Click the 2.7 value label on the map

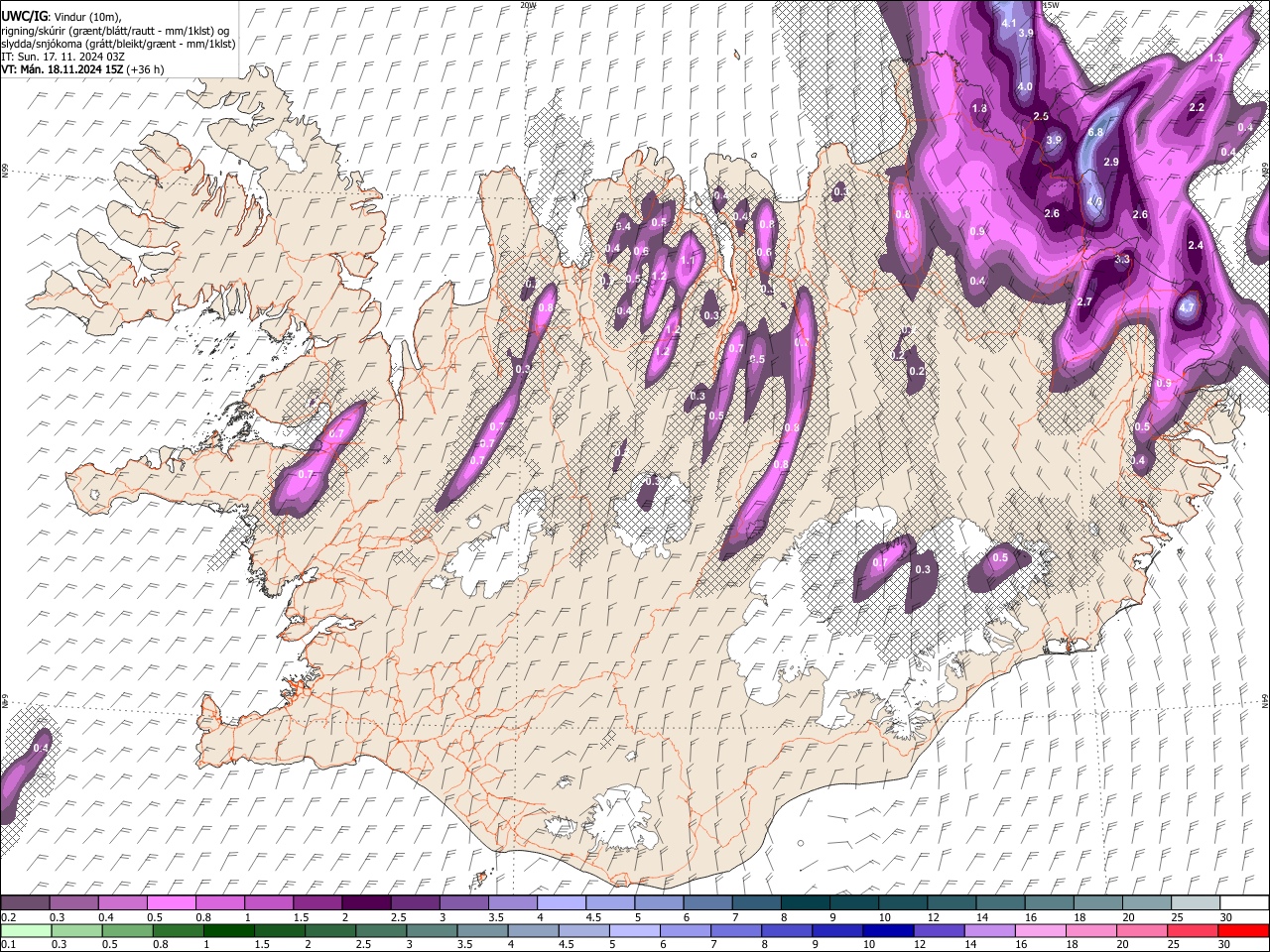[x=1084, y=301]
